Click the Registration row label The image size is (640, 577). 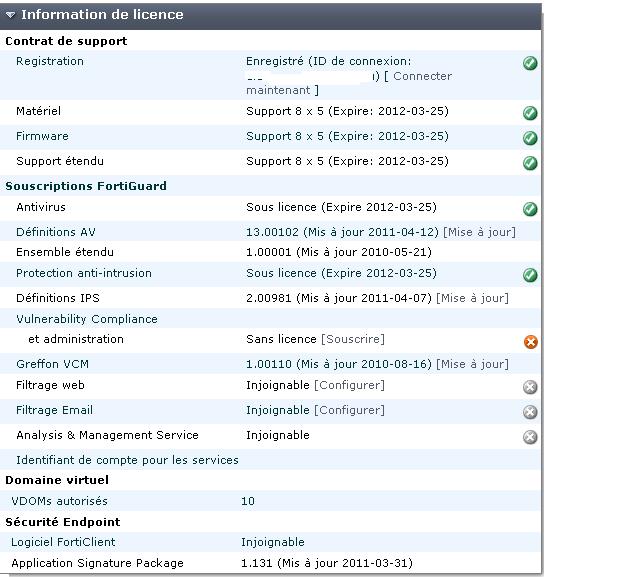click(50, 61)
